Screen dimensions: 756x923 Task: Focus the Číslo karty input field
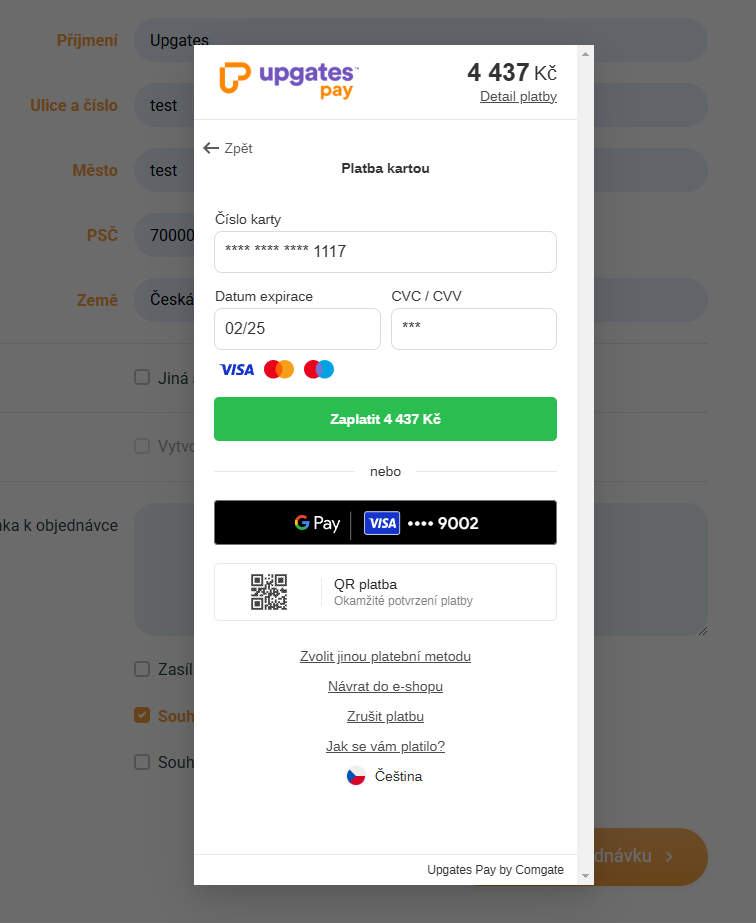tap(386, 252)
